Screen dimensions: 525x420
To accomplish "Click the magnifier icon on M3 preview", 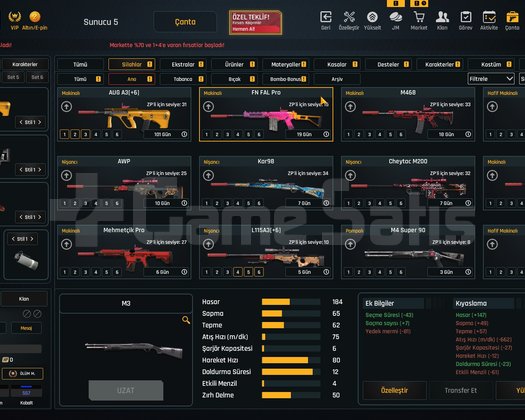I will [x=186, y=320].
